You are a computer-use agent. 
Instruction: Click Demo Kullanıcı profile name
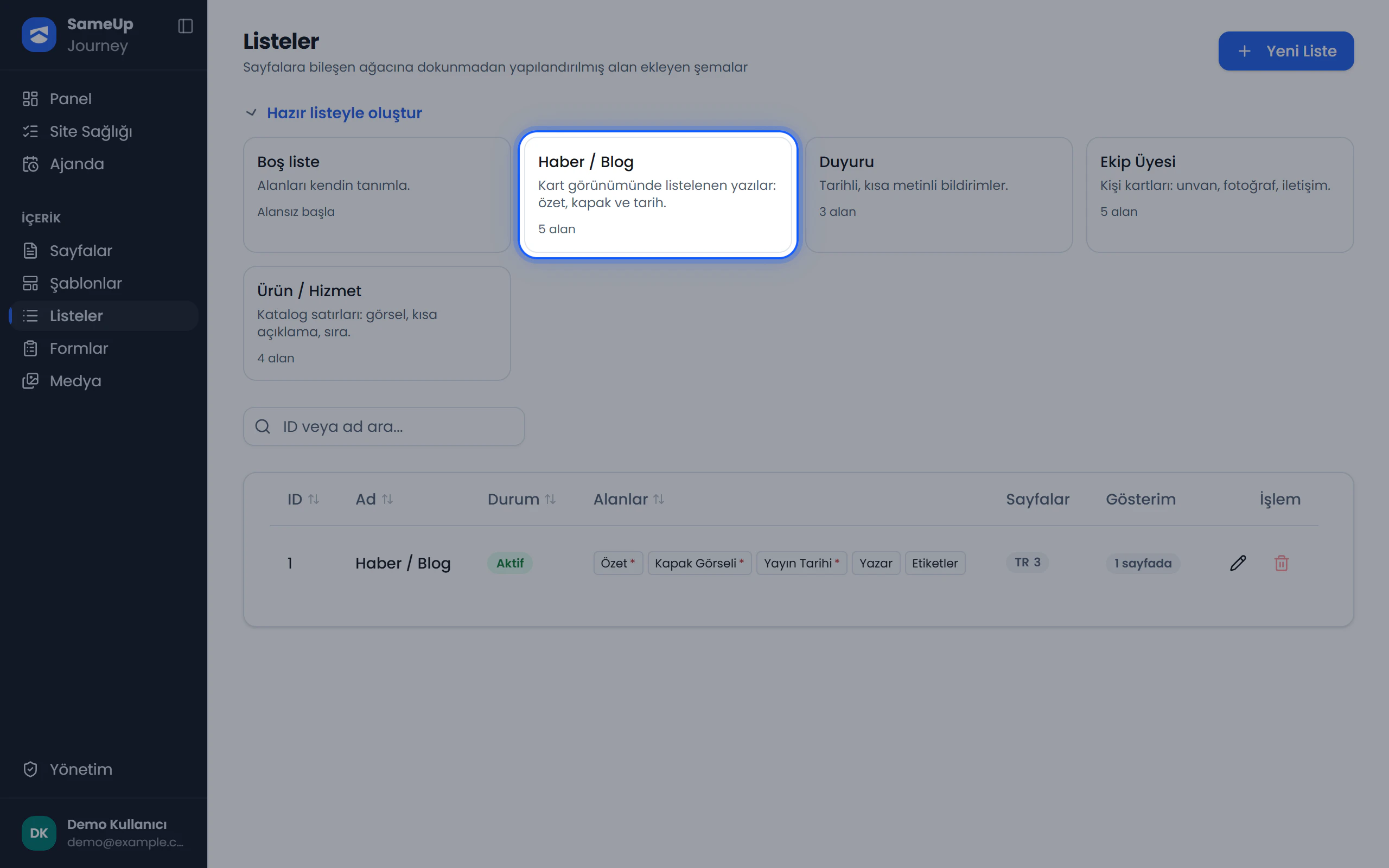117,825
